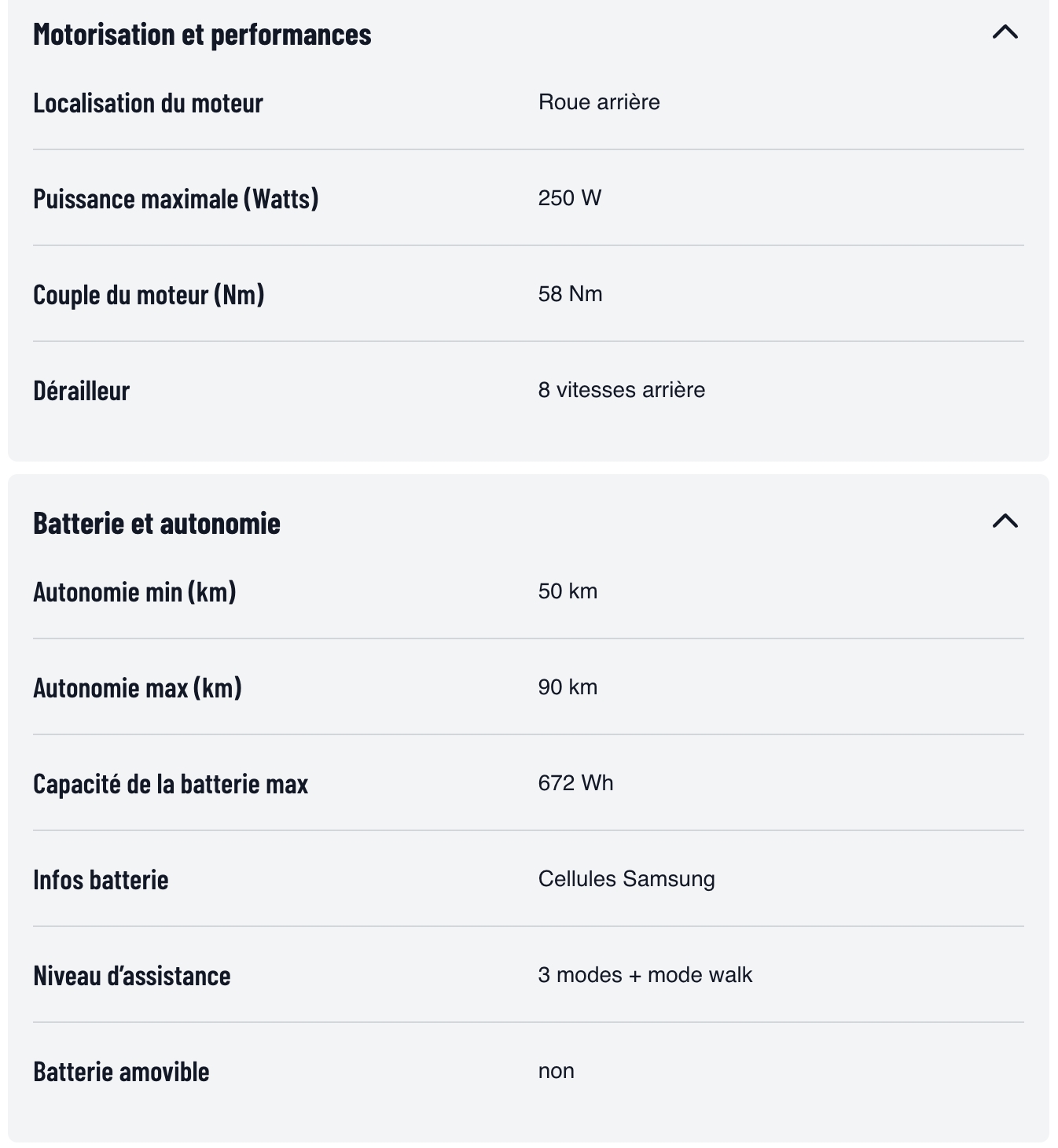1058x1148 pixels.
Task: Select the Dérailleur label
Action: point(81,391)
